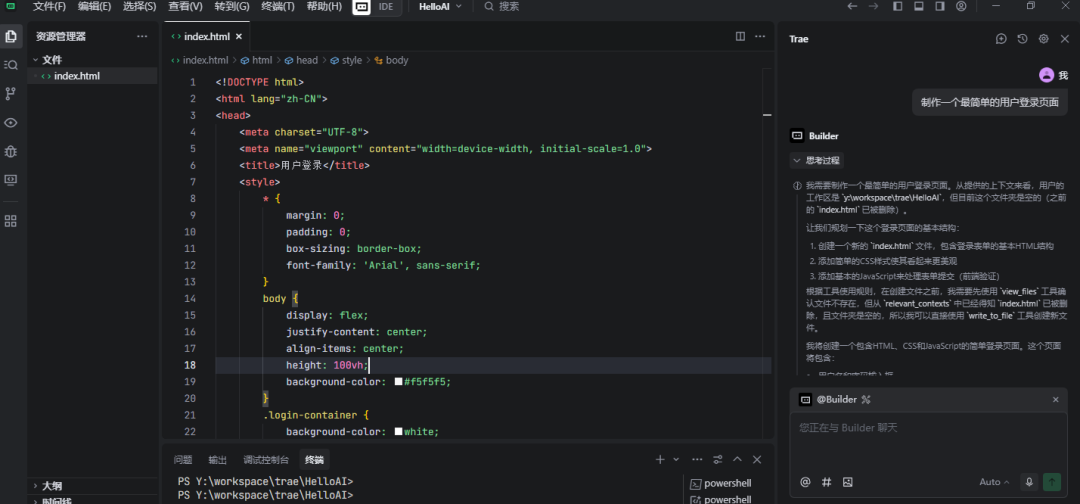
Task: Split the editor with the layout icon
Action: click(740, 36)
